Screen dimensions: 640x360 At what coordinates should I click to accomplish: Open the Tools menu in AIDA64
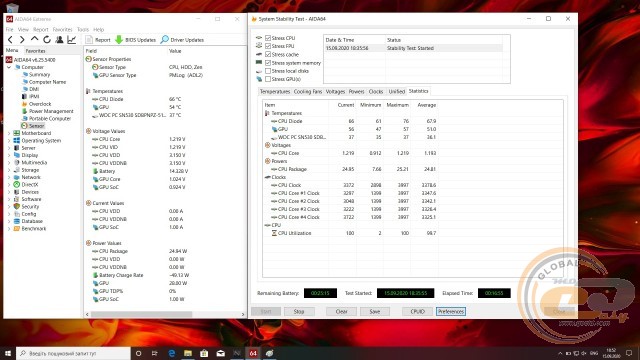(x=83, y=29)
